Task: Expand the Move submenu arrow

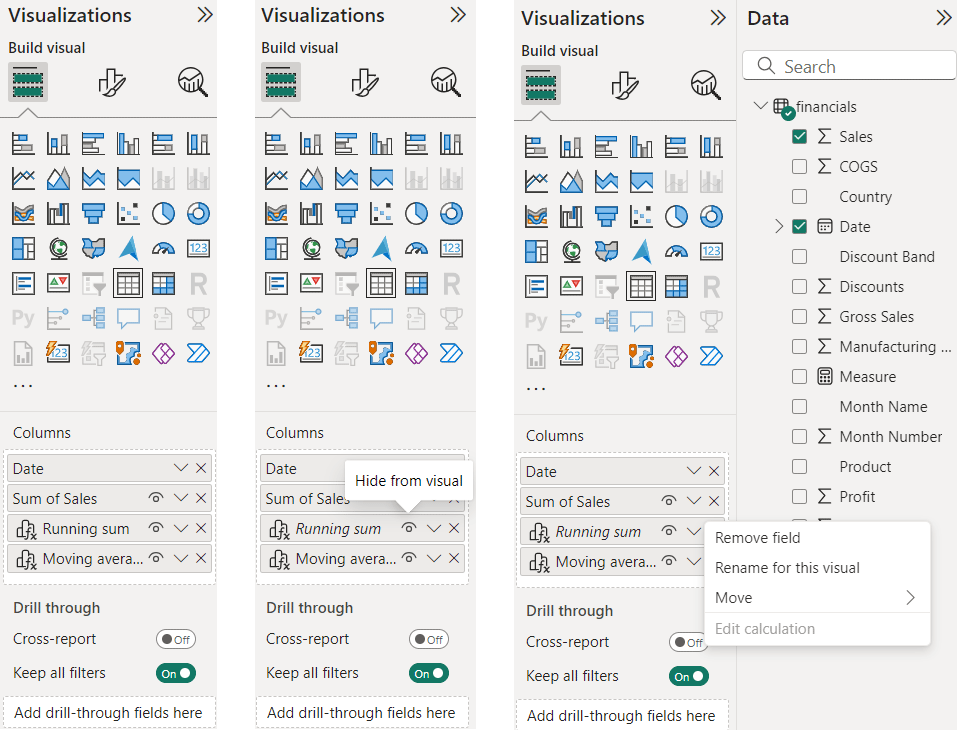Action: coord(911,598)
